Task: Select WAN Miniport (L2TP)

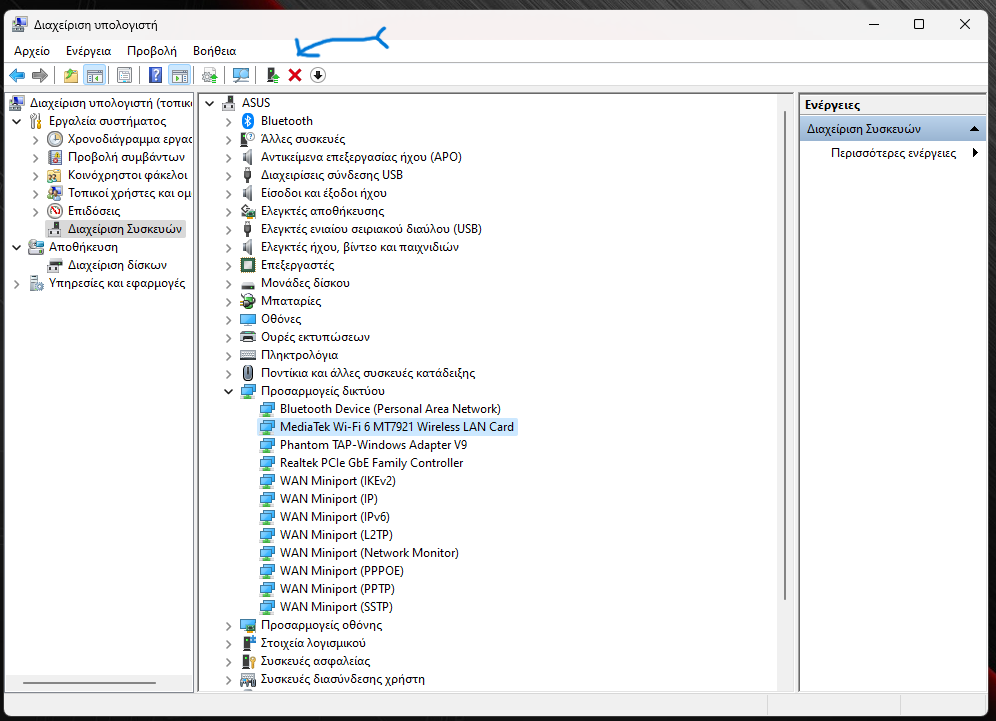Action: [x=336, y=535]
